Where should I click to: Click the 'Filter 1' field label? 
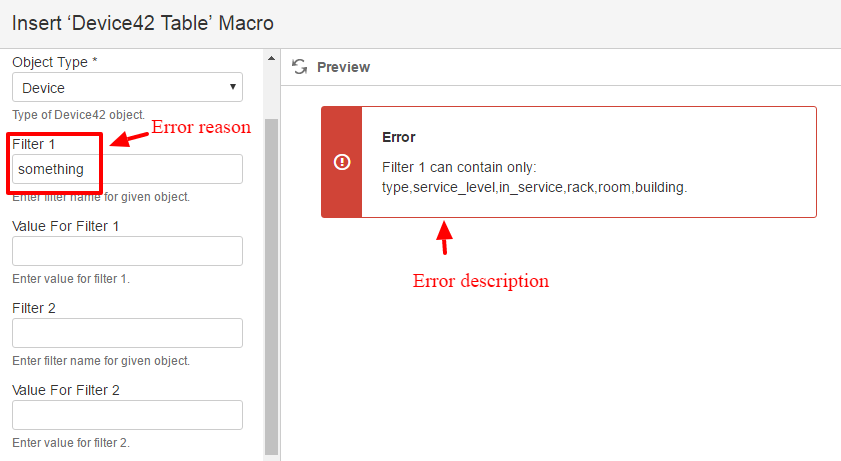(34, 144)
